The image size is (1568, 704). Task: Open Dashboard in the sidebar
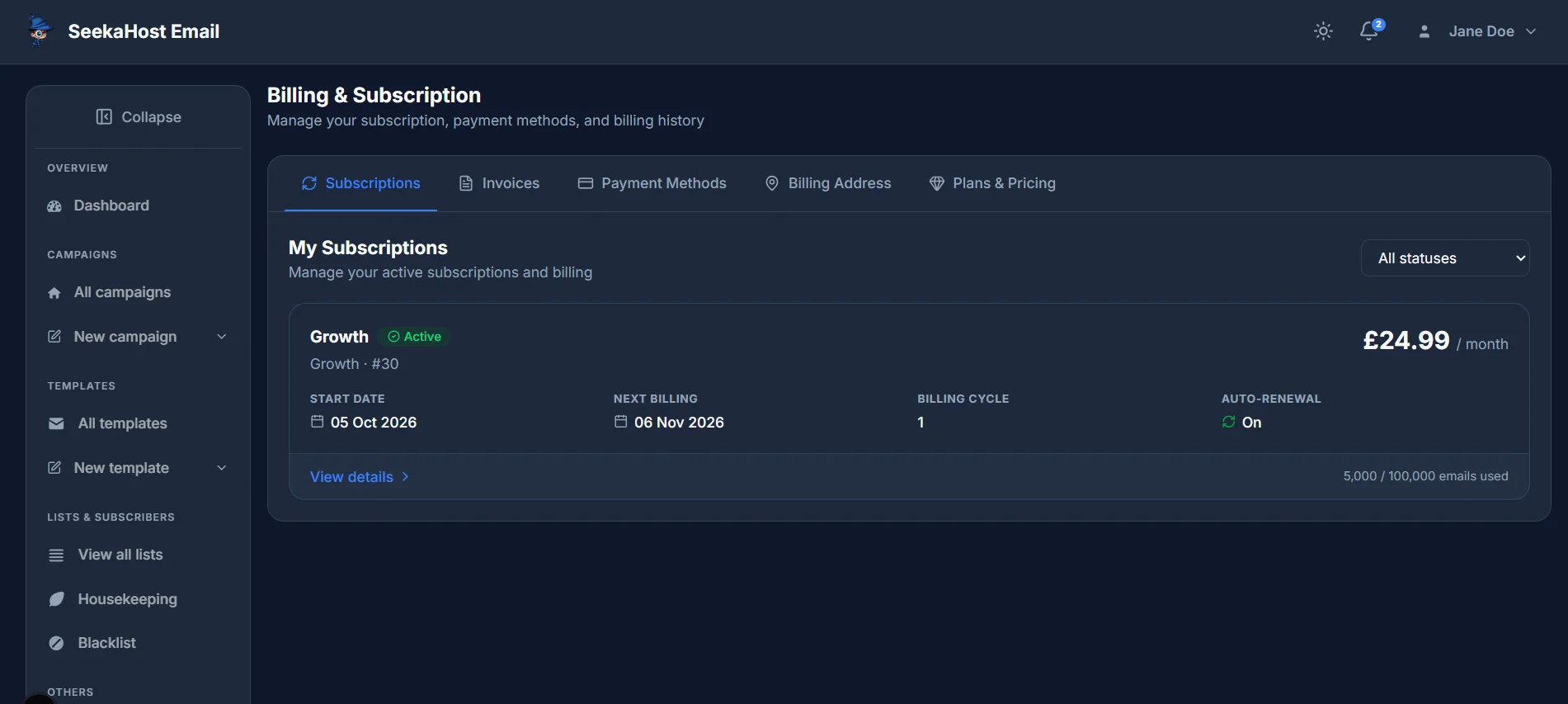pos(138,206)
